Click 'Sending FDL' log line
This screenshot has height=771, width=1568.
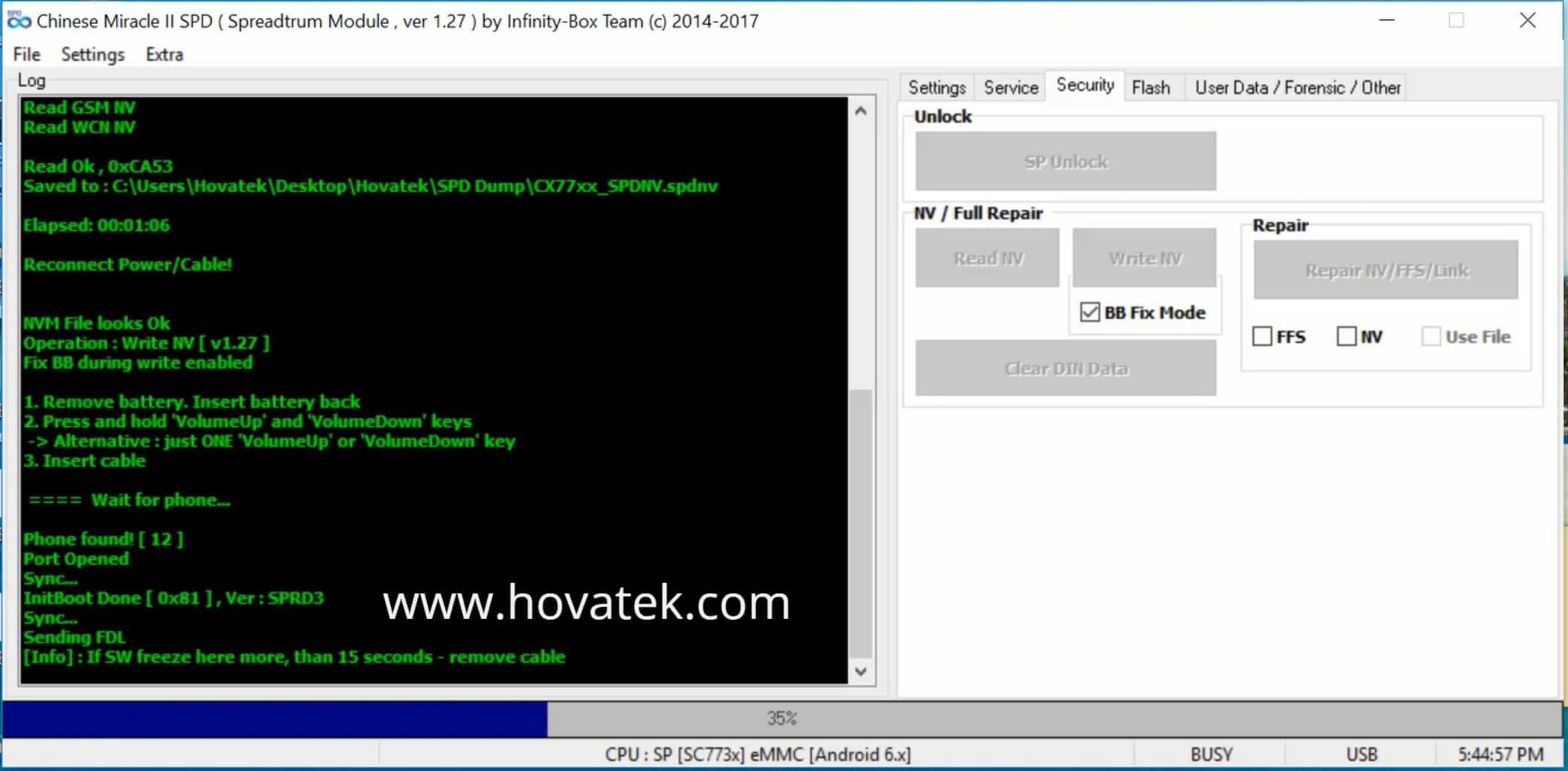[74, 637]
